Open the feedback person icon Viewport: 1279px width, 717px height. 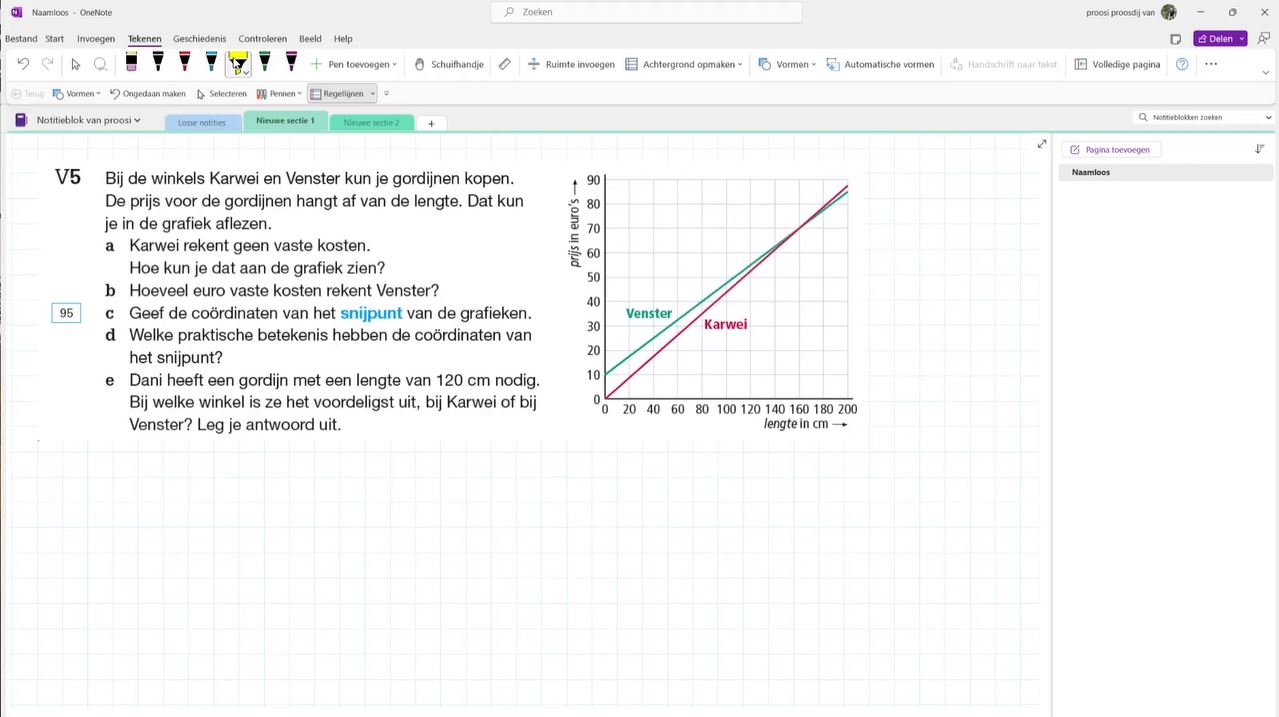[1264, 39]
